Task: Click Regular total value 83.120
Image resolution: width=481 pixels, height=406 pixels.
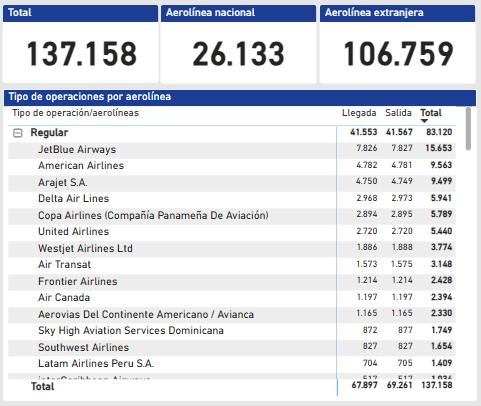Action: coord(439,132)
